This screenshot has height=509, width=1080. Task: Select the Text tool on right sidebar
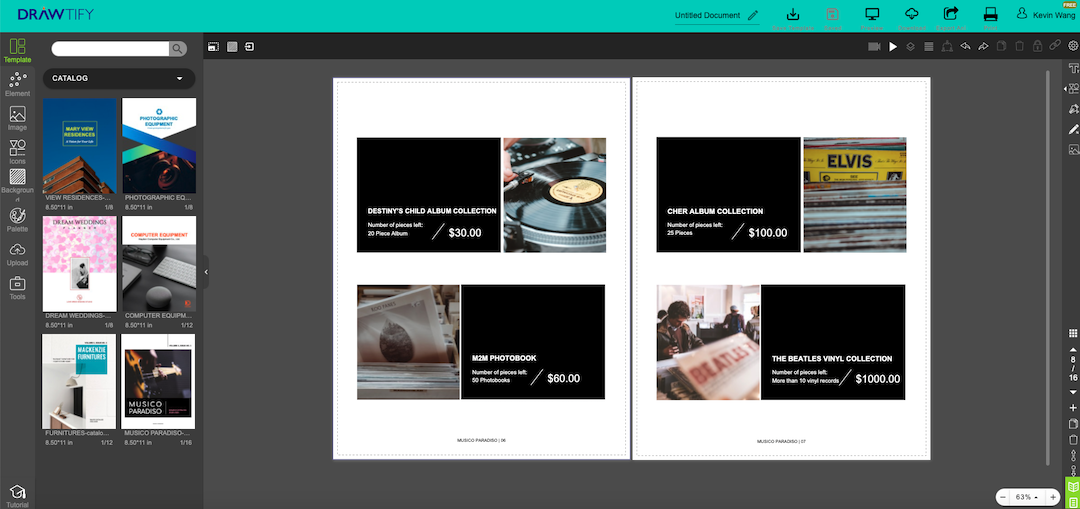point(1073,67)
